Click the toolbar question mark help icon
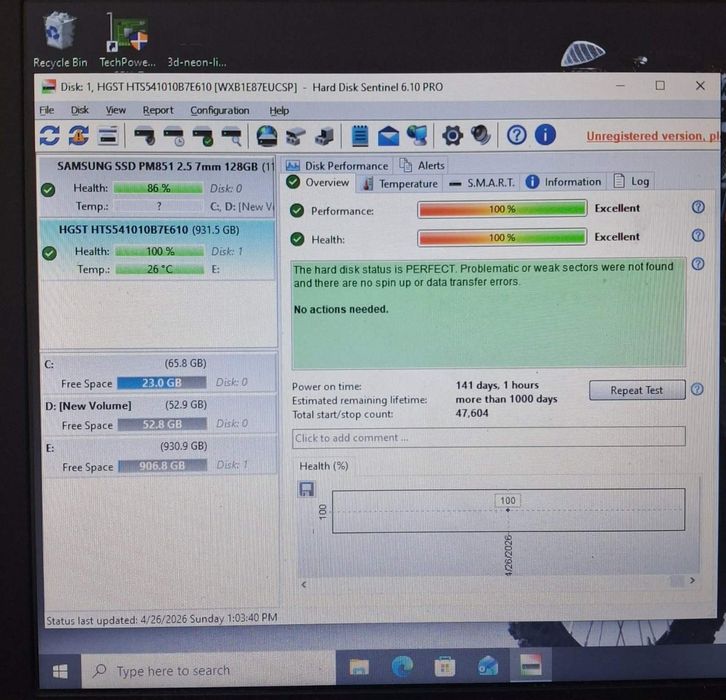 coord(516,136)
